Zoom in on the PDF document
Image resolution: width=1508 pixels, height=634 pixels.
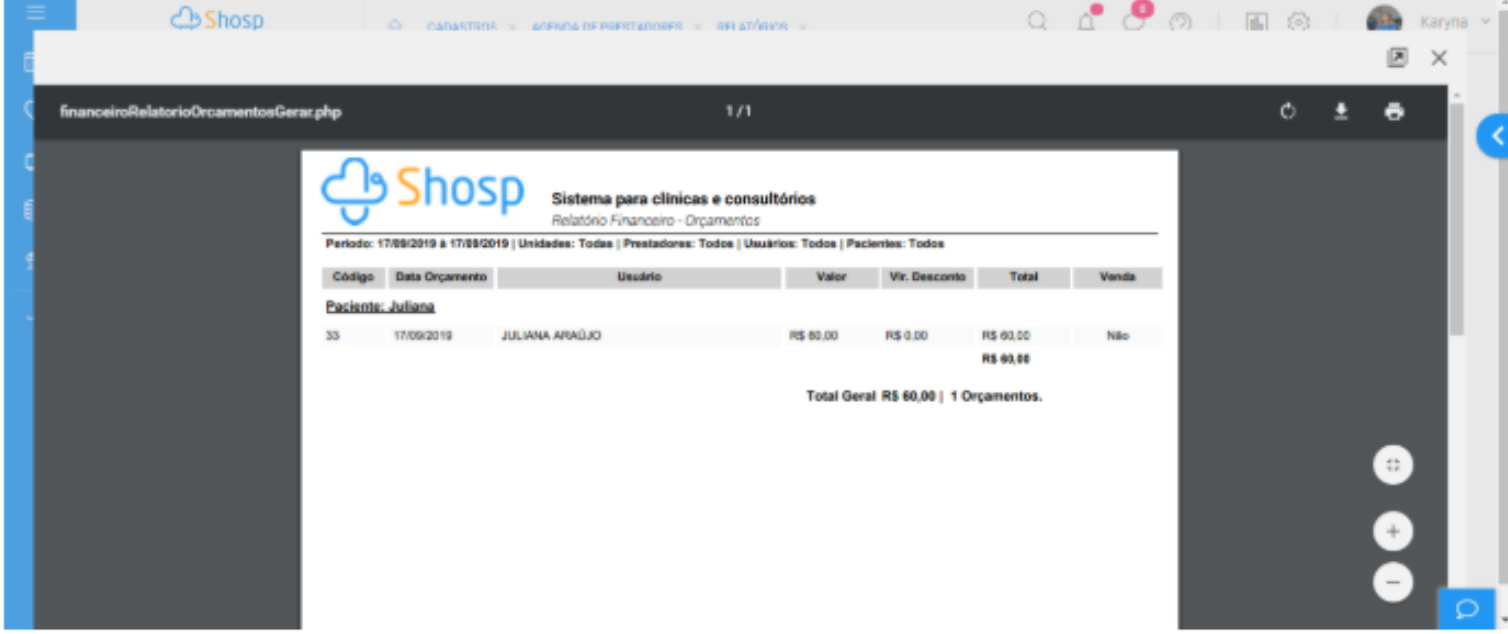[x=1393, y=531]
